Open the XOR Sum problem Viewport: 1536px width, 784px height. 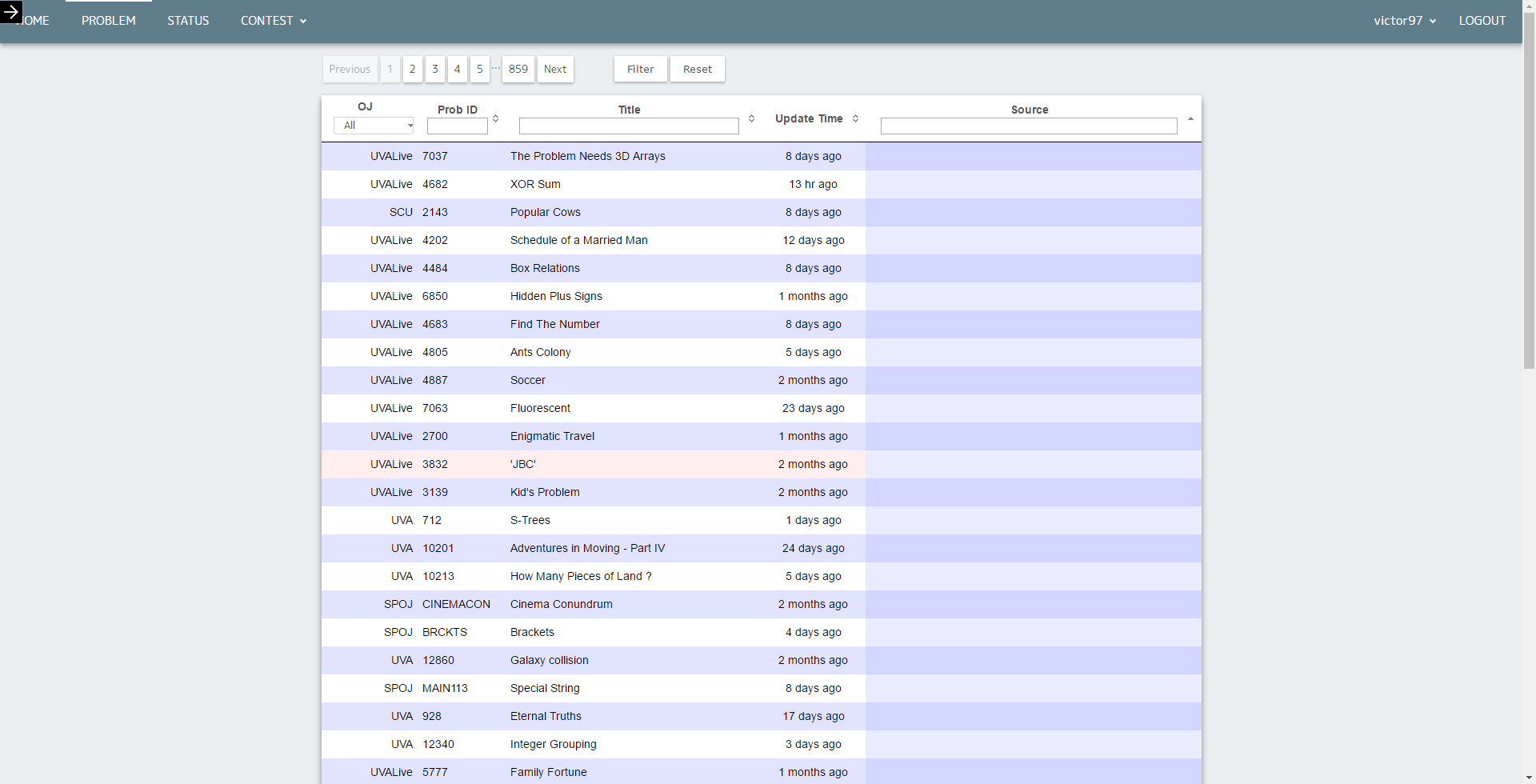pyautogui.click(x=535, y=184)
